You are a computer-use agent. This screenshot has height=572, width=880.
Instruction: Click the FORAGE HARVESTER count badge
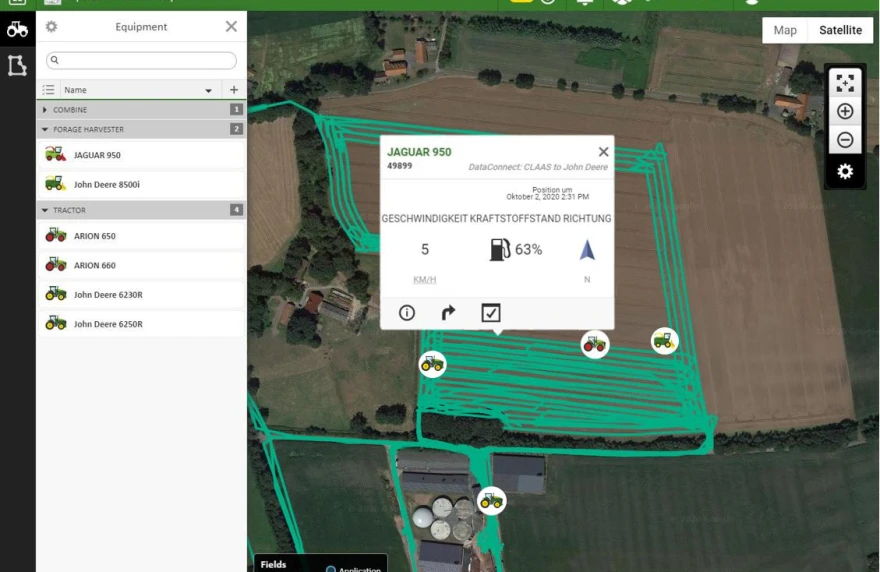[236, 130]
